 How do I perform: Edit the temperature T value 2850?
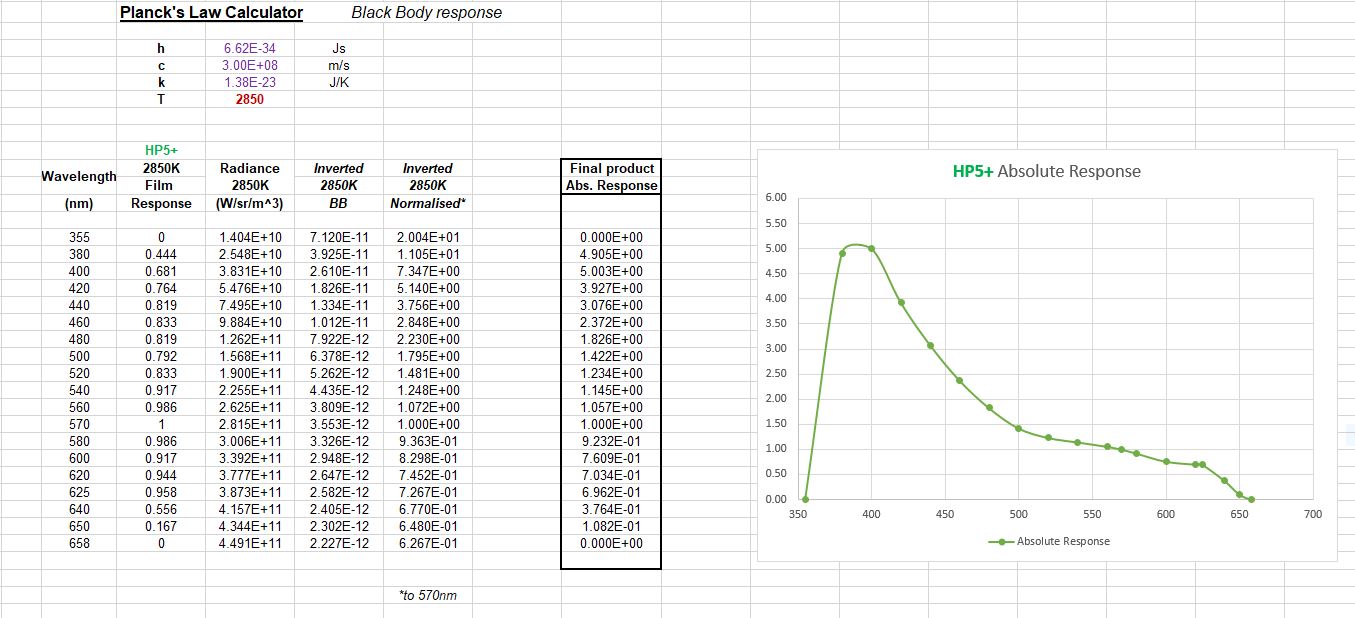249,99
